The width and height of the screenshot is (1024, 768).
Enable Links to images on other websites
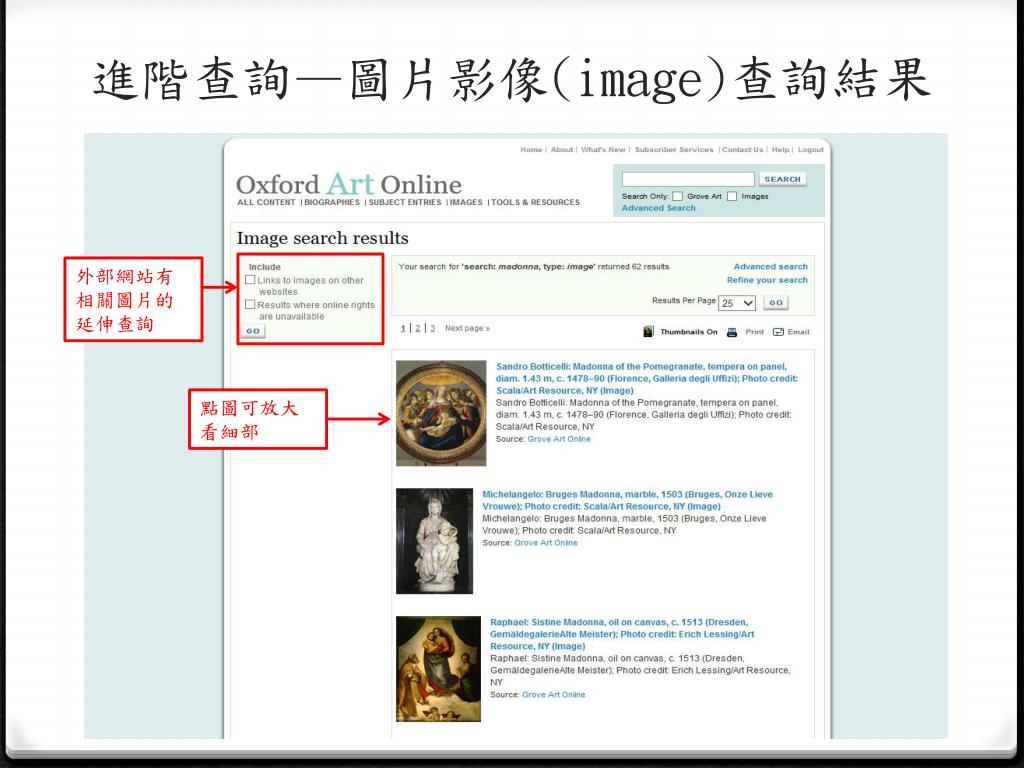[x=250, y=281]
